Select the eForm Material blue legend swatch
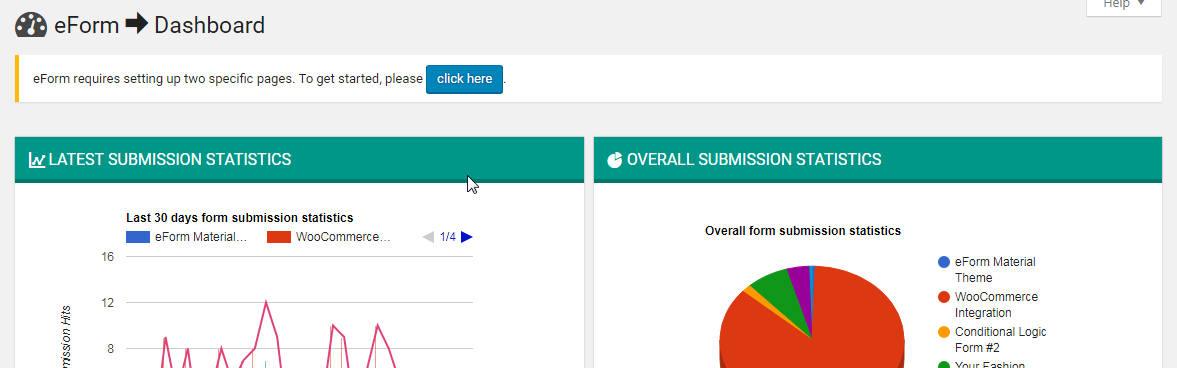 pos(137,237)
